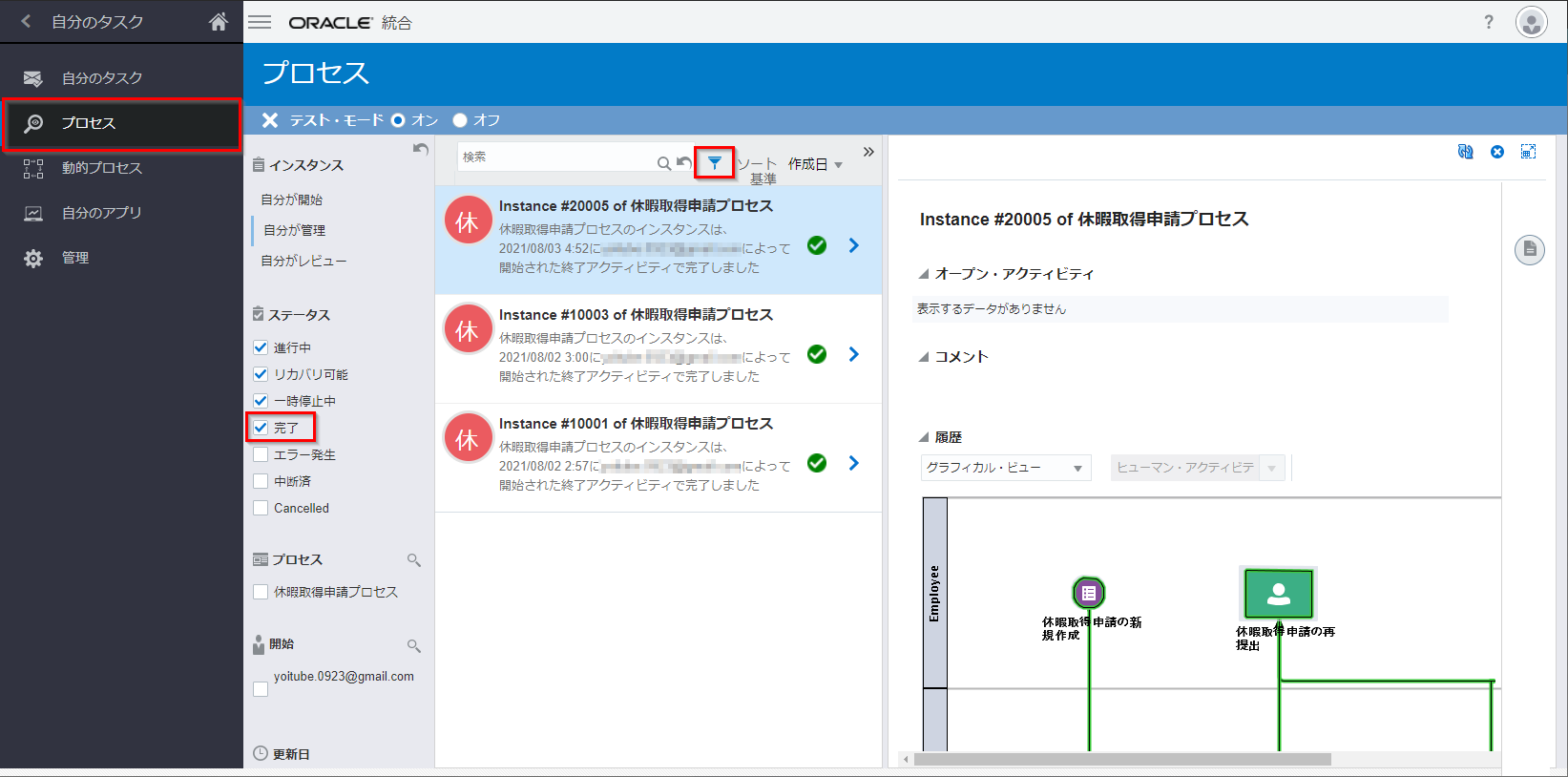Open the hamburger navigation menu
Image resolution: width=1568 pixels, height=777 pixels.
261,22
